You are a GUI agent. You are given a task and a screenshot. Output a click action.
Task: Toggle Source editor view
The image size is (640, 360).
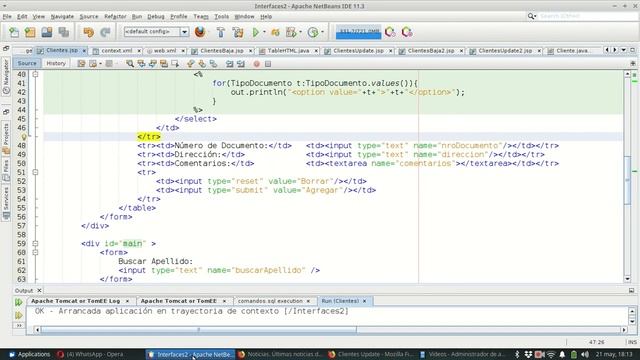[x=27, y=63]
